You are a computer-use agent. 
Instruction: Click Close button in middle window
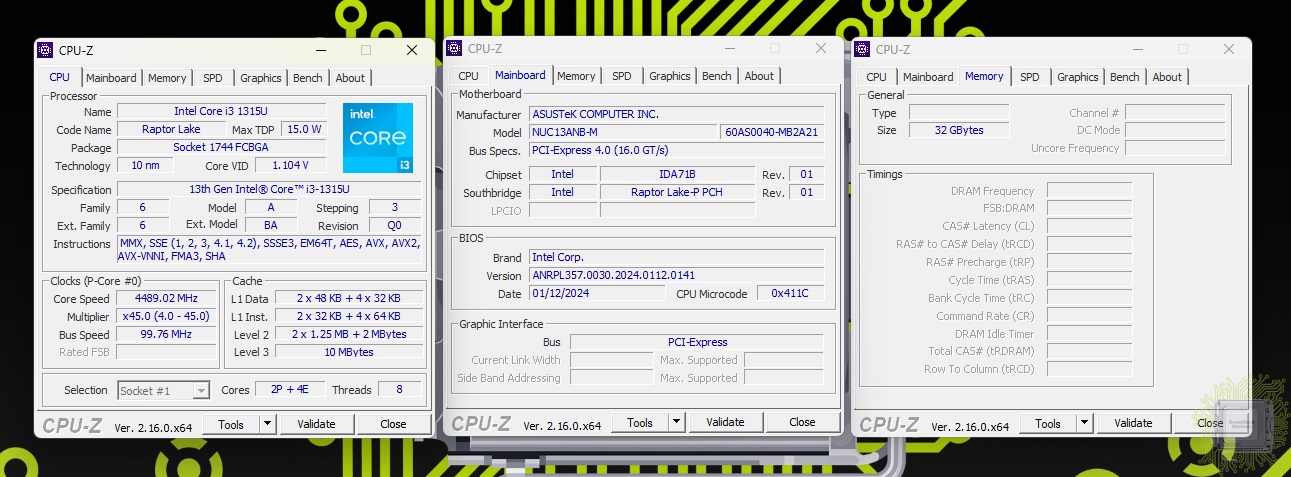coord(803,422)
